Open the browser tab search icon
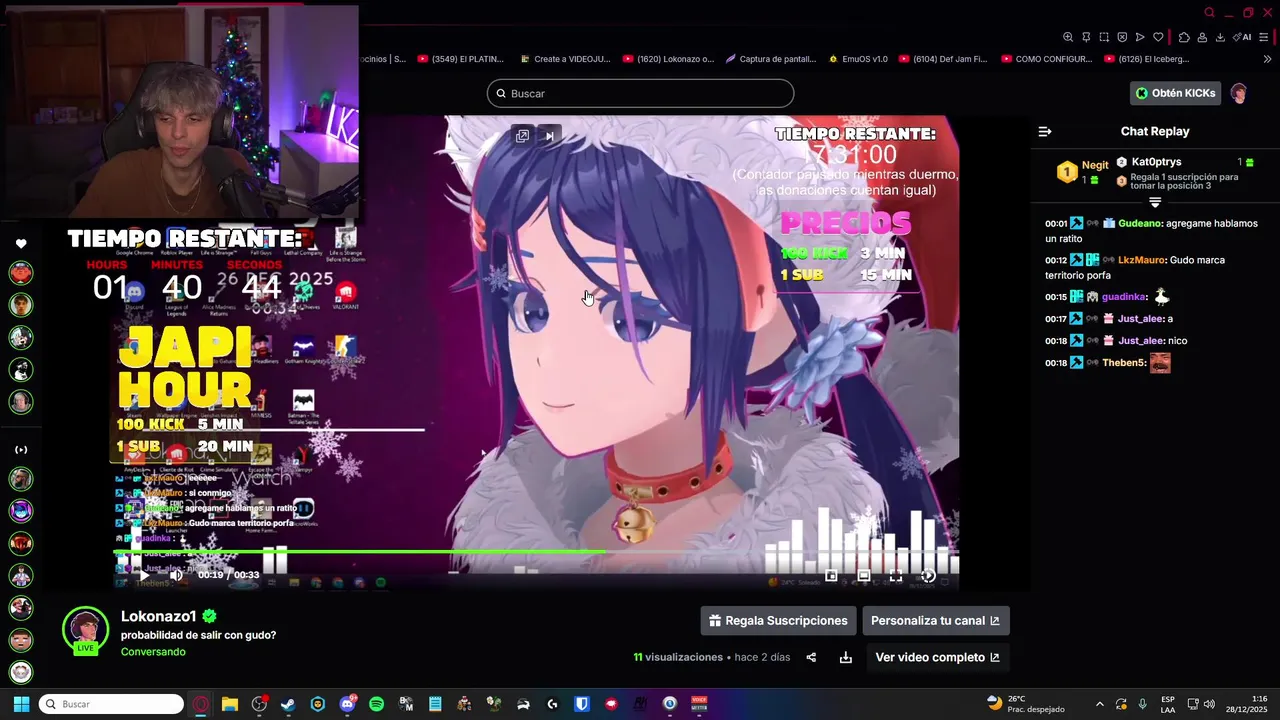1280x720 pixels. [x=1209, y=13]
